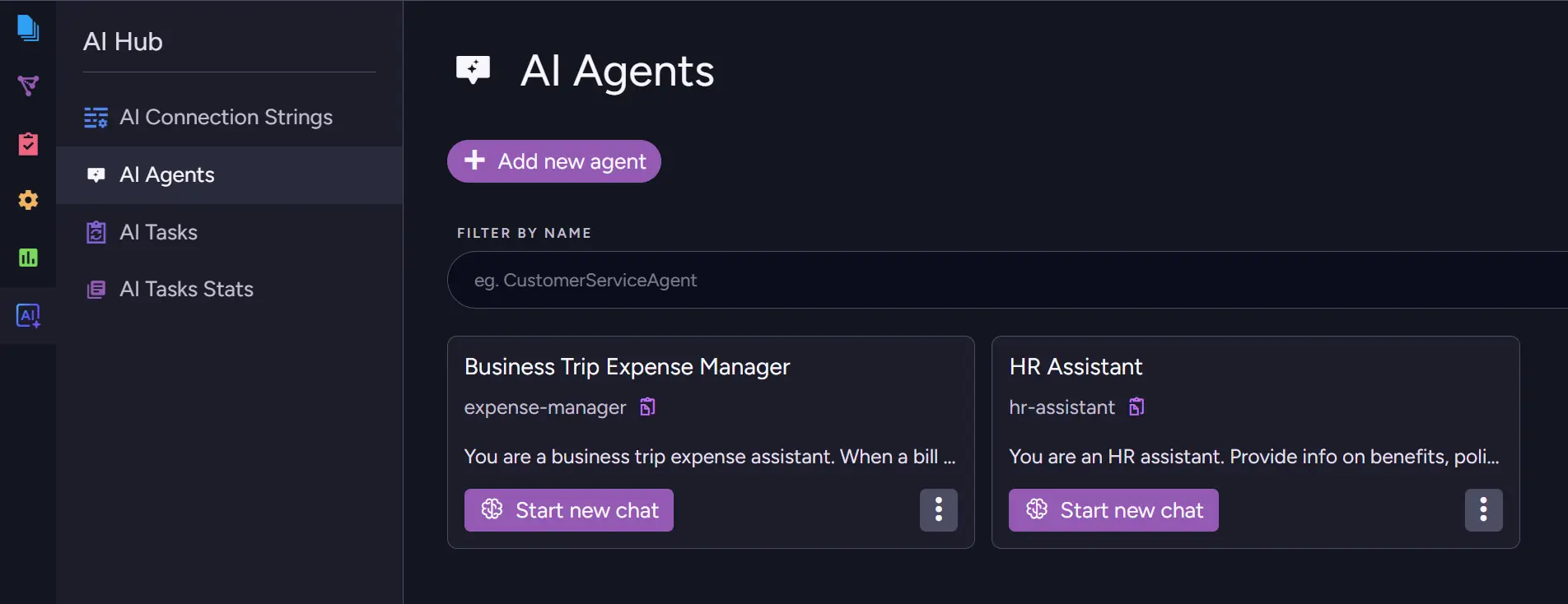
Task: Open AI Connection Strings page
Action: [x=226, y=118]
